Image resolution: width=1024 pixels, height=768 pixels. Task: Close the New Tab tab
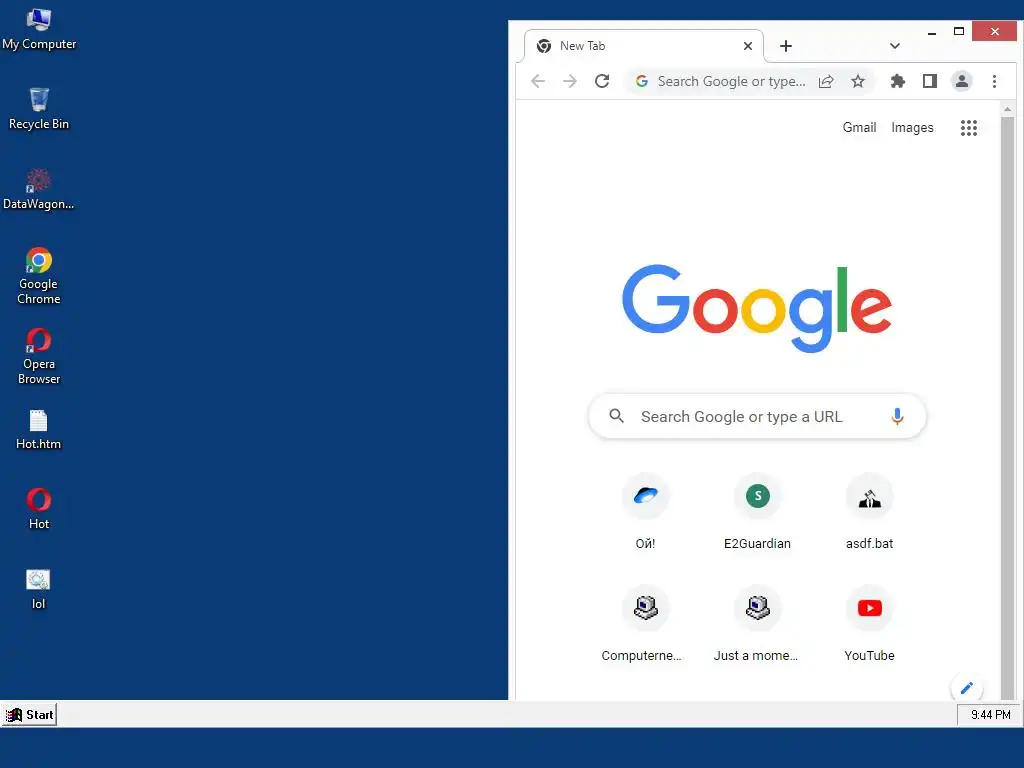pos(748,46)
